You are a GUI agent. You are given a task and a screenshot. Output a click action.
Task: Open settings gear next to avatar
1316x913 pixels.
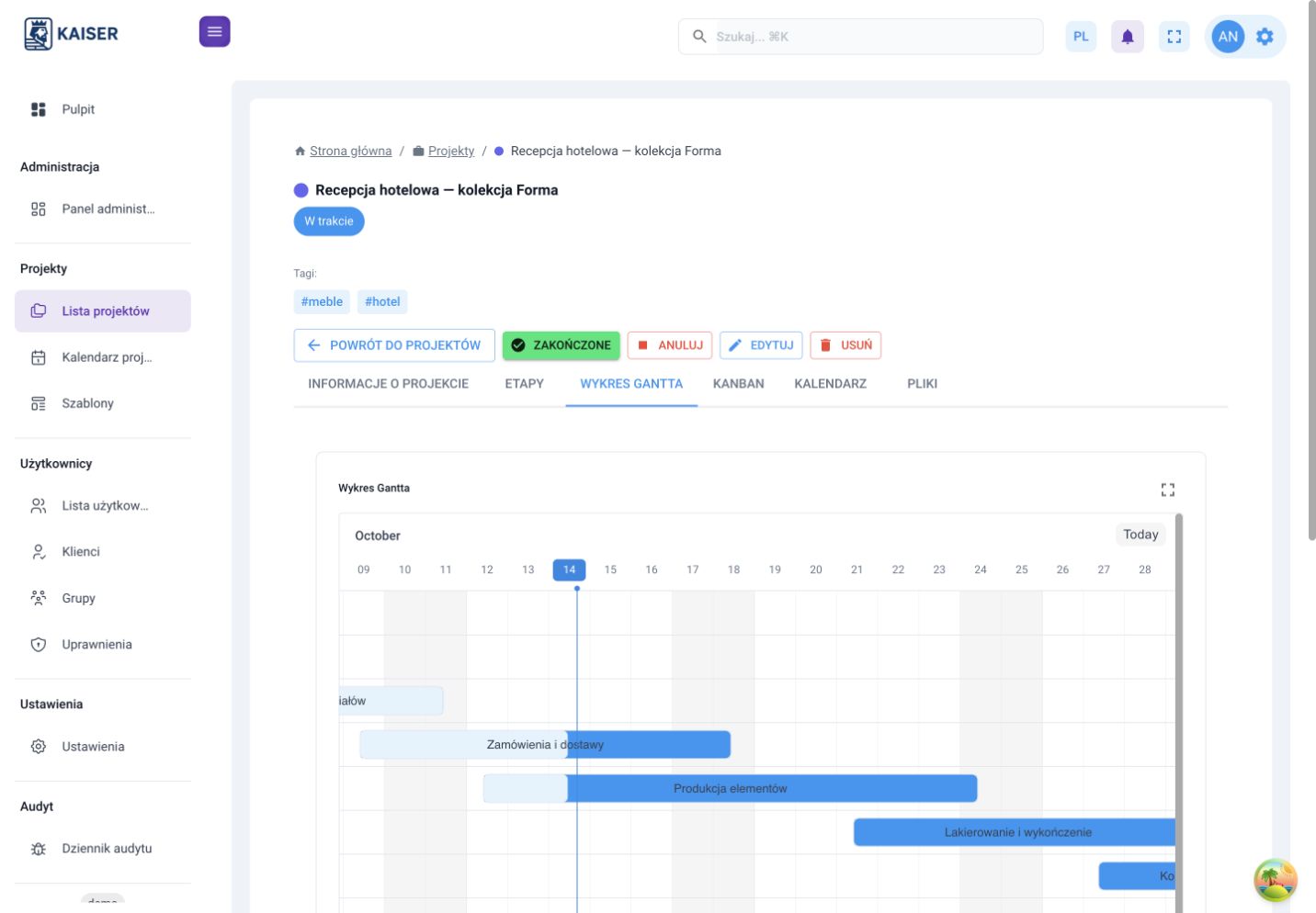1265,37
